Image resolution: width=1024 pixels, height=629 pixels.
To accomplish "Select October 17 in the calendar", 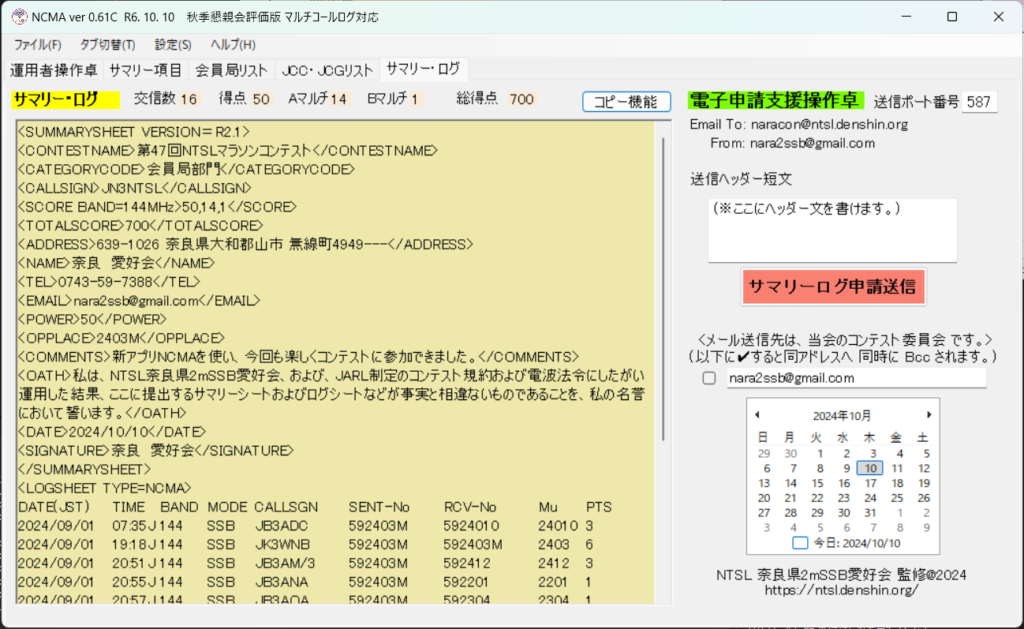I will 871,483.
